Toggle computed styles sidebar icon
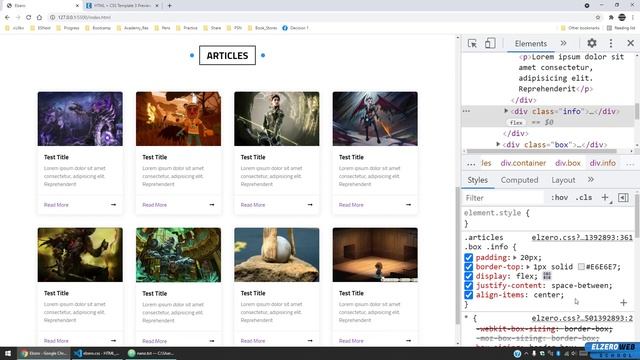The image size is (640, 360). click(623, 198)
